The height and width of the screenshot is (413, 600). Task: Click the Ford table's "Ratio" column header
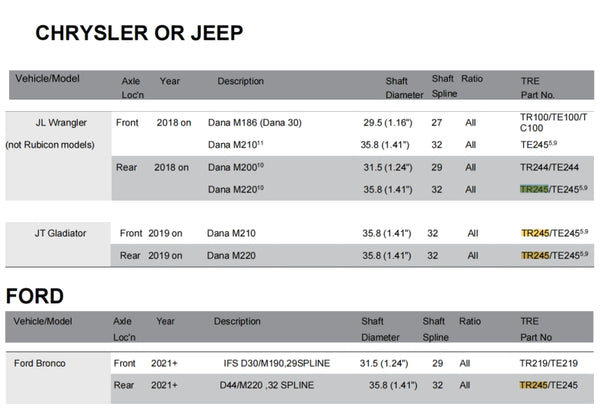[x=470, y=321]
